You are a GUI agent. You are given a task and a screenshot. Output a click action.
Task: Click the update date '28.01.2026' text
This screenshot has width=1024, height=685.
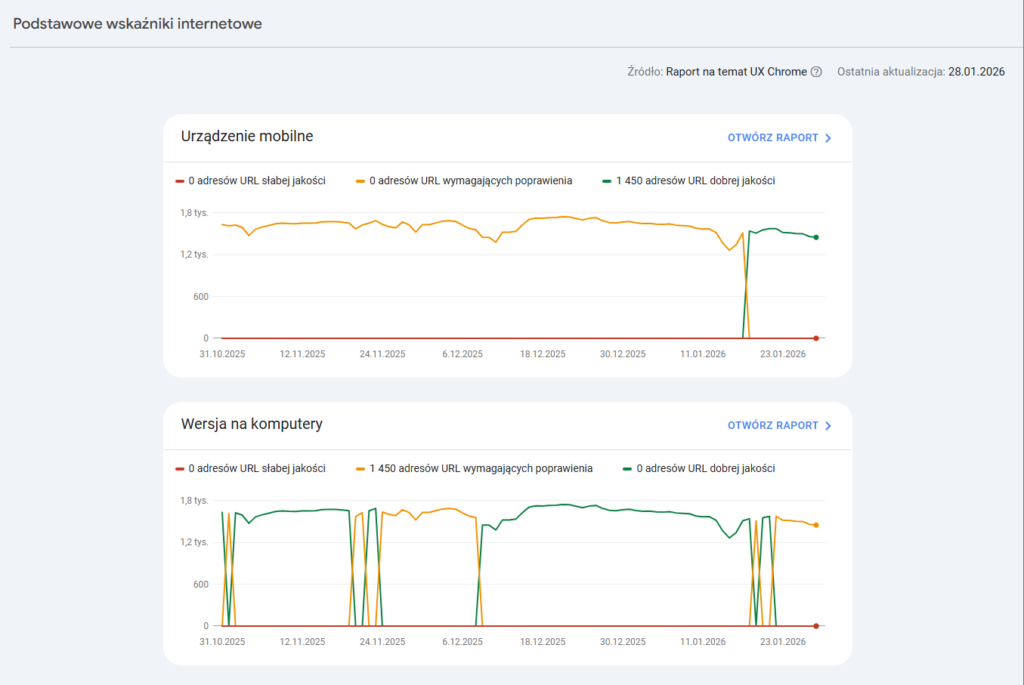click(975, 71)
